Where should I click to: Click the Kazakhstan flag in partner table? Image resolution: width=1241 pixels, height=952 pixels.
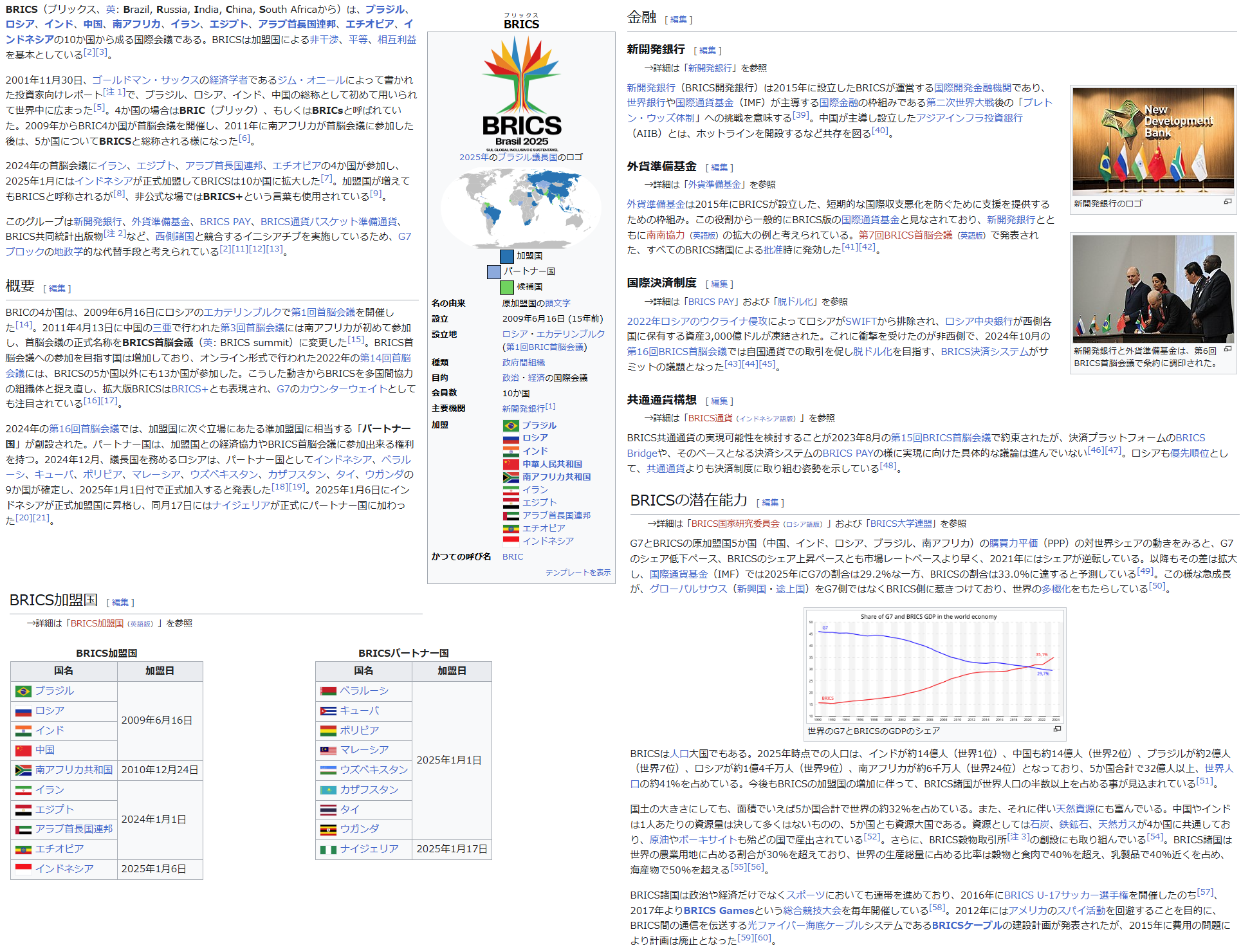tap(329, 791)
